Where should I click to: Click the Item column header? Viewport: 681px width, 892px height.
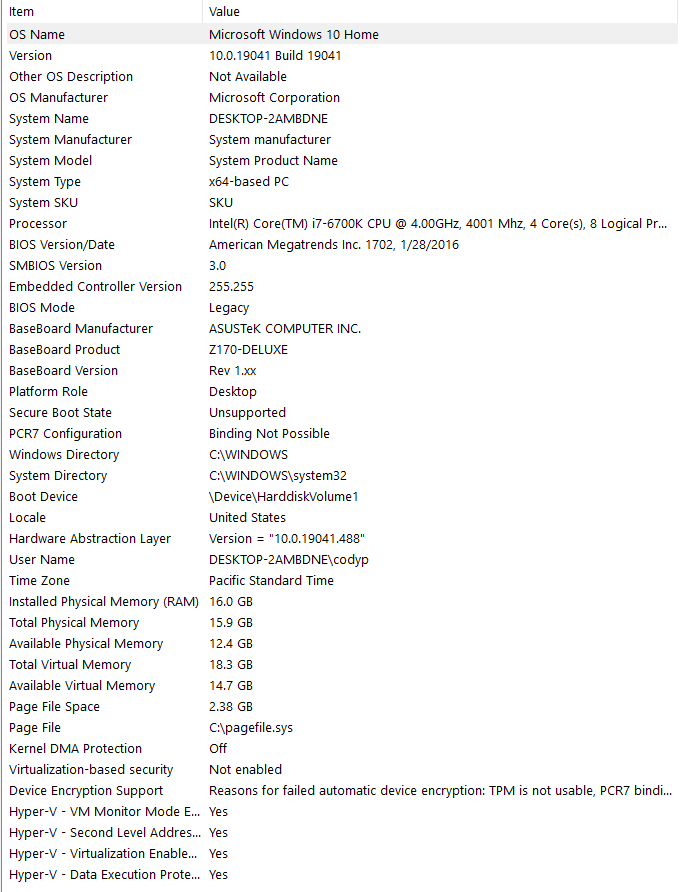click(x=22, y=11)
